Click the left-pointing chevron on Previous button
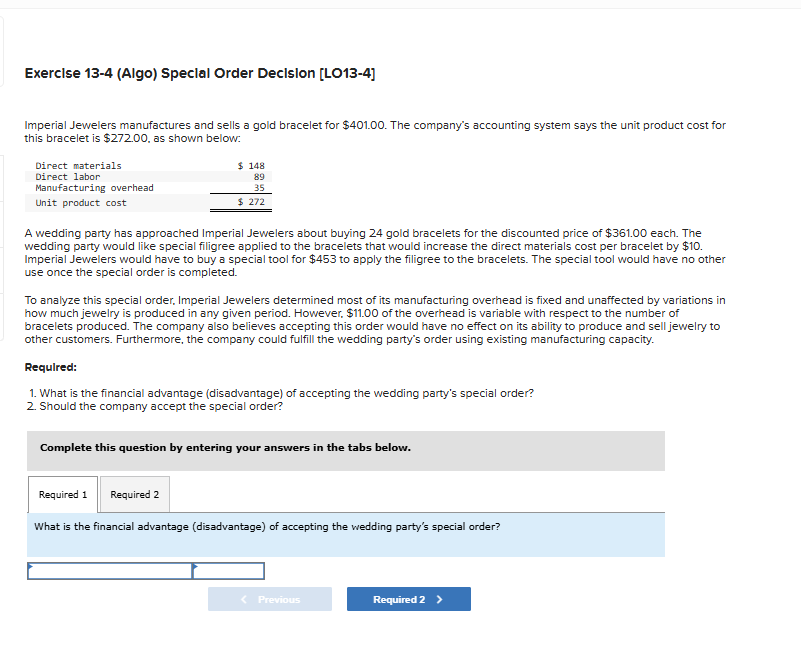 [243, 599]
